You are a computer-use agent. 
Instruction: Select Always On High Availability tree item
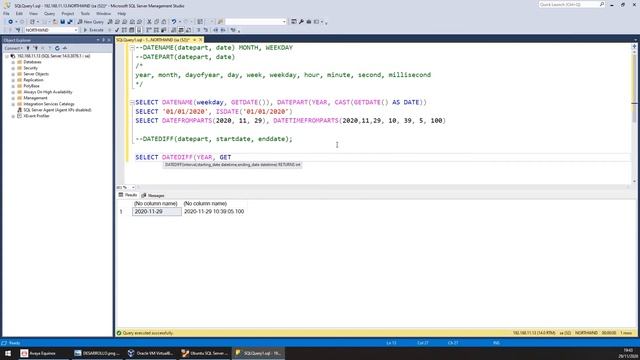(x=48, y=92)
